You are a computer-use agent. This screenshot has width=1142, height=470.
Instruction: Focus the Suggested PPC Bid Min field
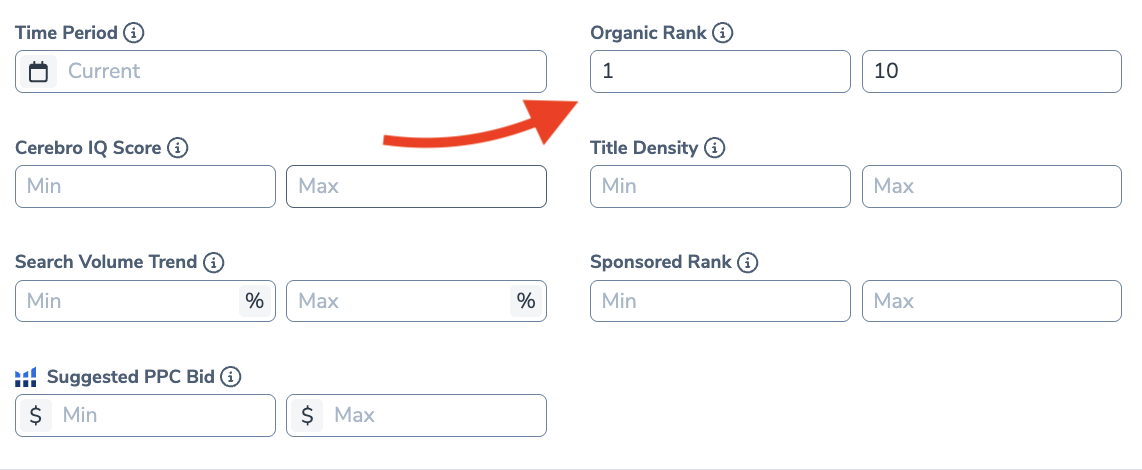pos(160,415)
